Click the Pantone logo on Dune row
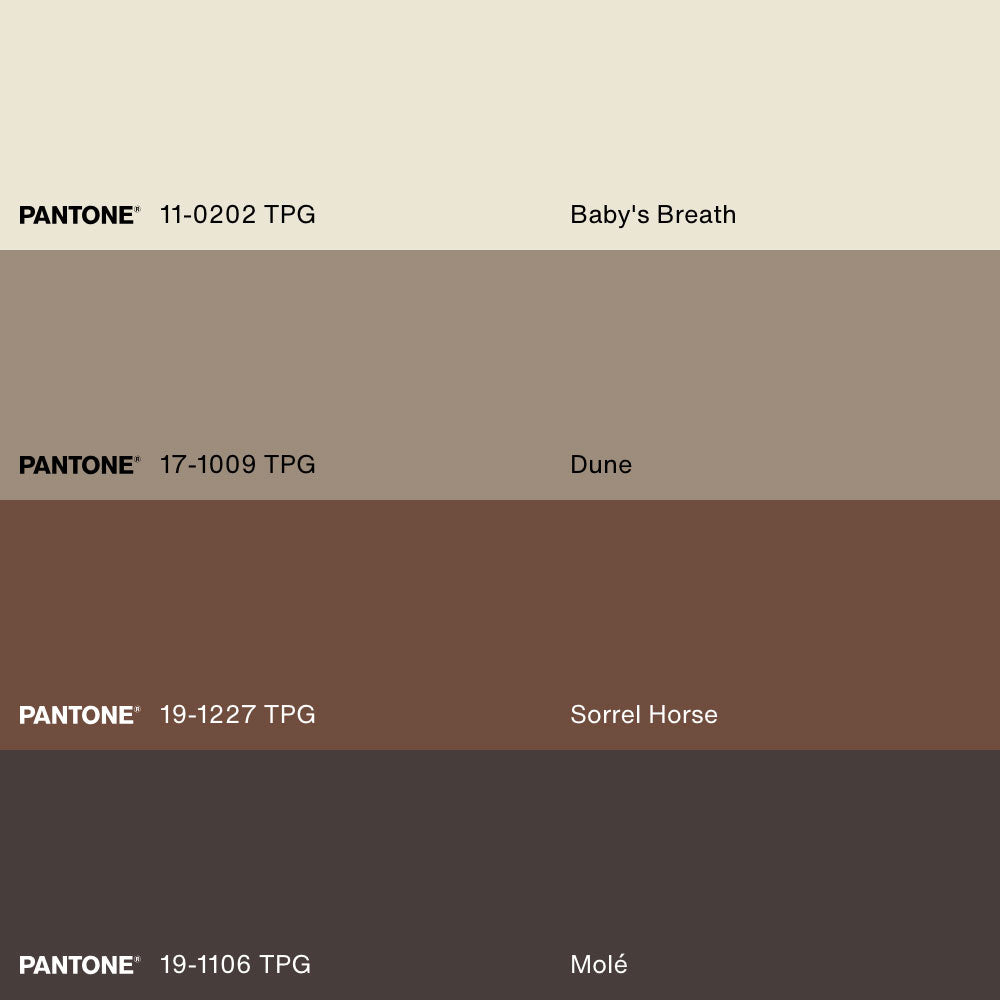This screenshot has width=1000, height=1000. (76, 465)
